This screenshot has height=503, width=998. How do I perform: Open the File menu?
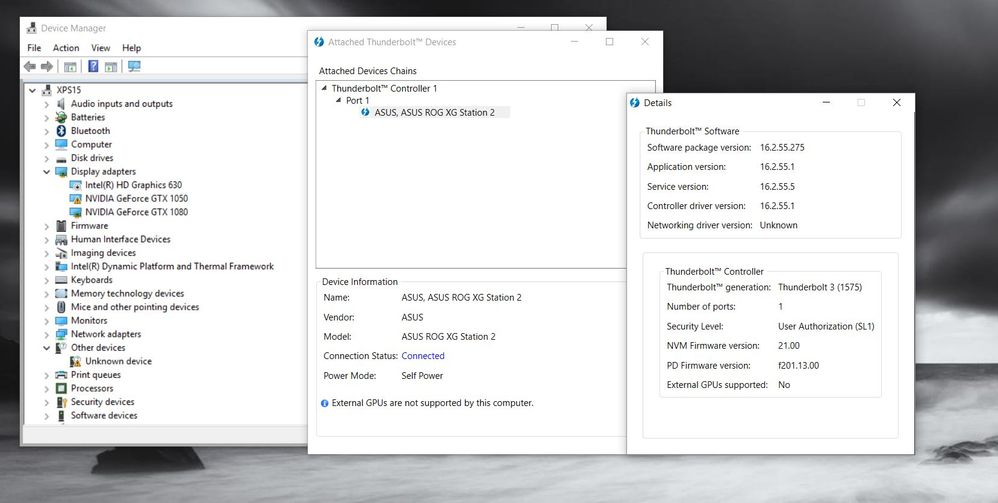coord(34,48)
